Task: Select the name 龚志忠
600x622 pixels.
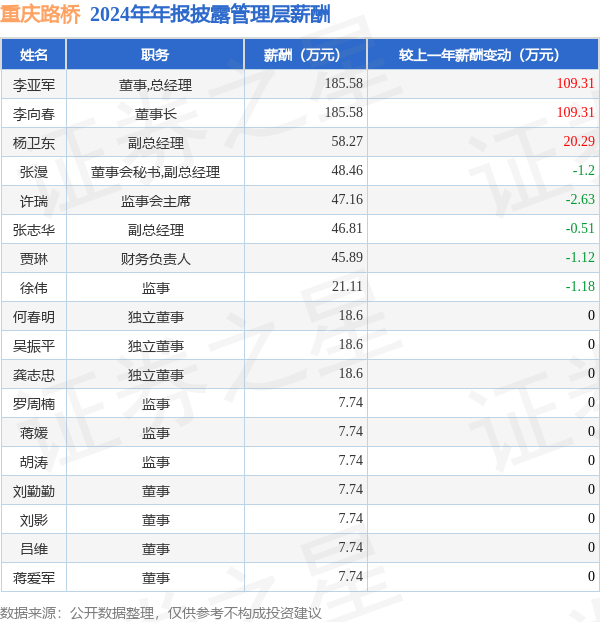Action: pos(34,375)
